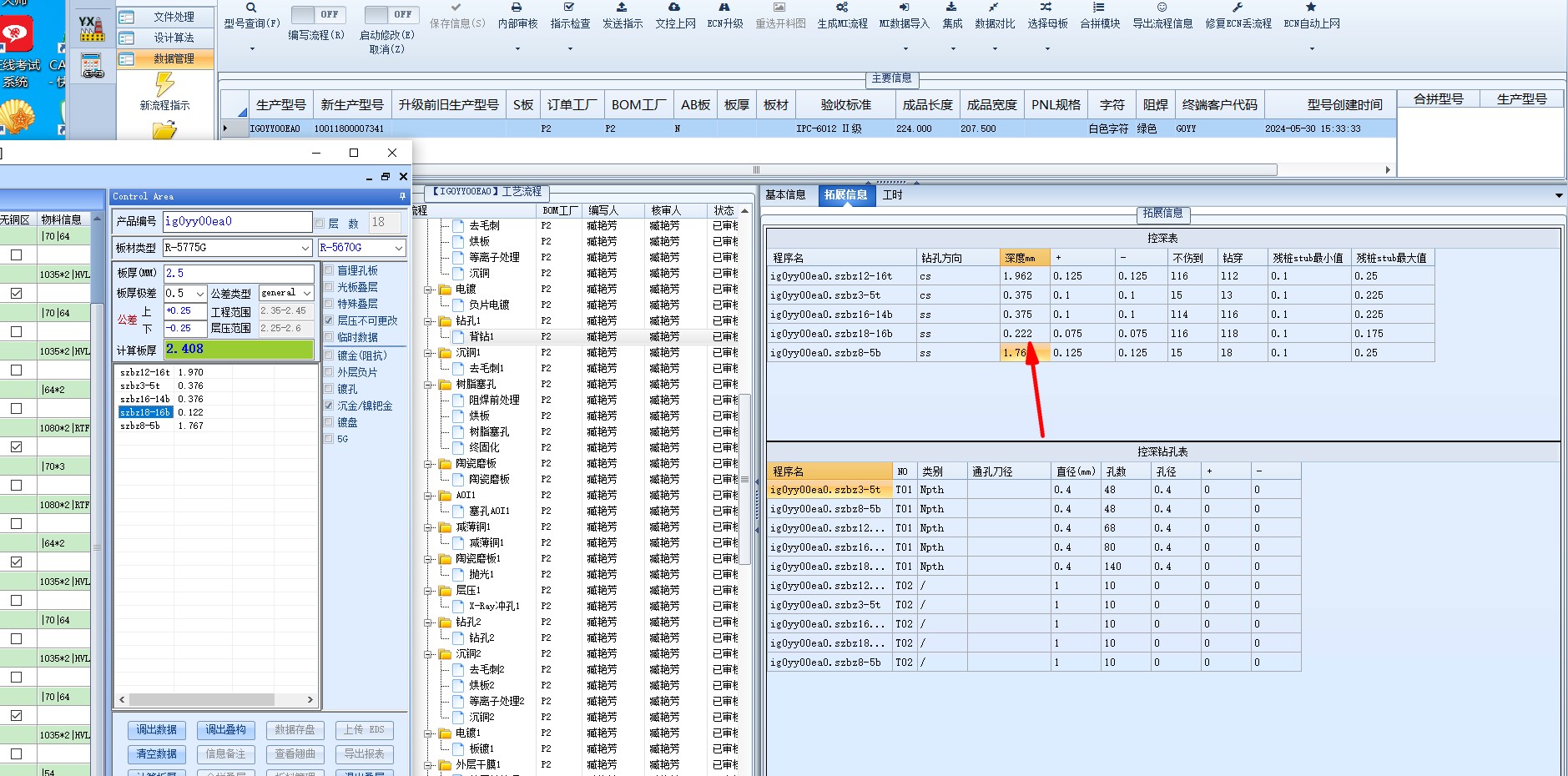Open the 公差类型 general dropdown
This screenshot has height=776, width=1568.
[x=307, y=294]
